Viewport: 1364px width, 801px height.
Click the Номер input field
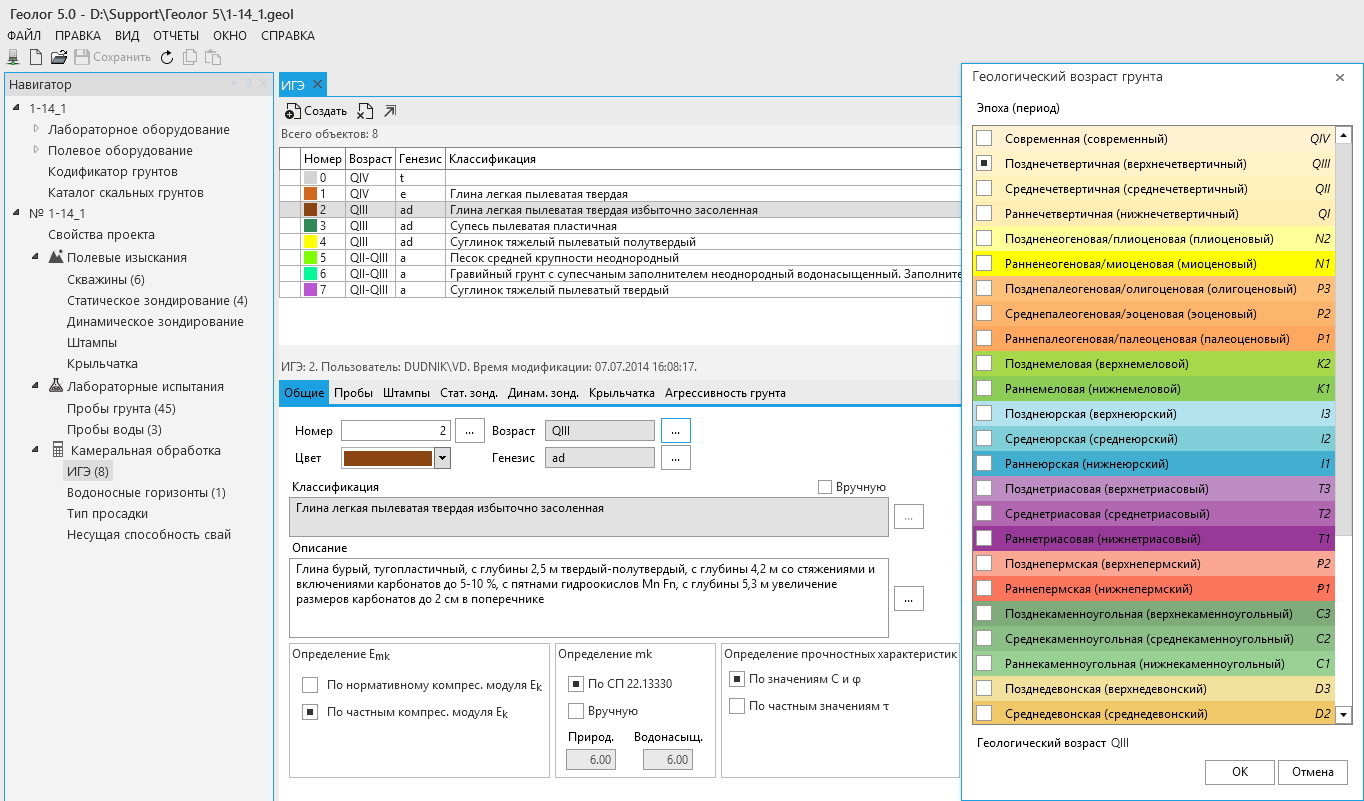[397, 431]
